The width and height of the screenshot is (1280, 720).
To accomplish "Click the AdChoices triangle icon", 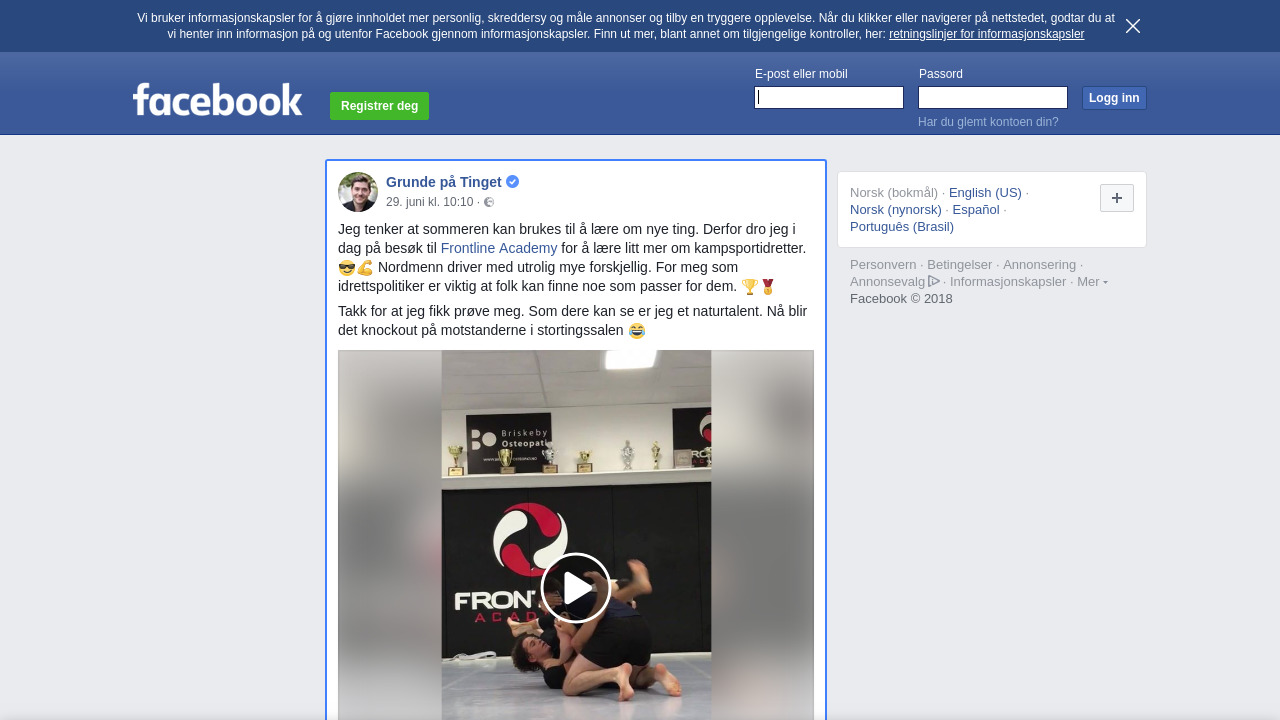I will 934,281.
